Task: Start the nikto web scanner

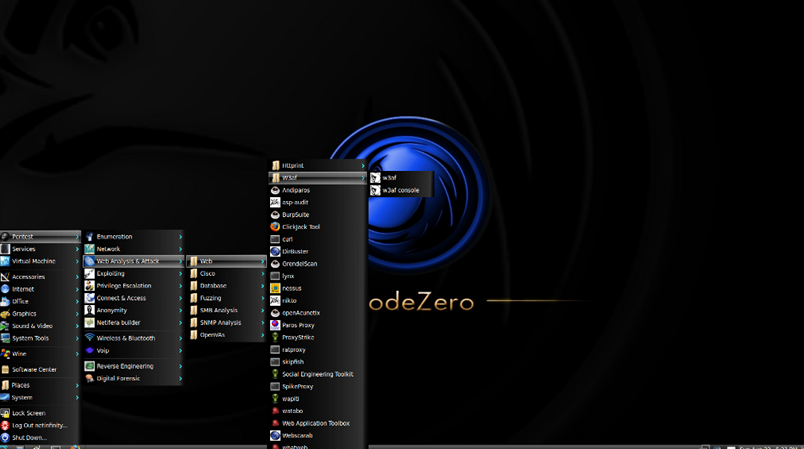Action: point(288,300)
